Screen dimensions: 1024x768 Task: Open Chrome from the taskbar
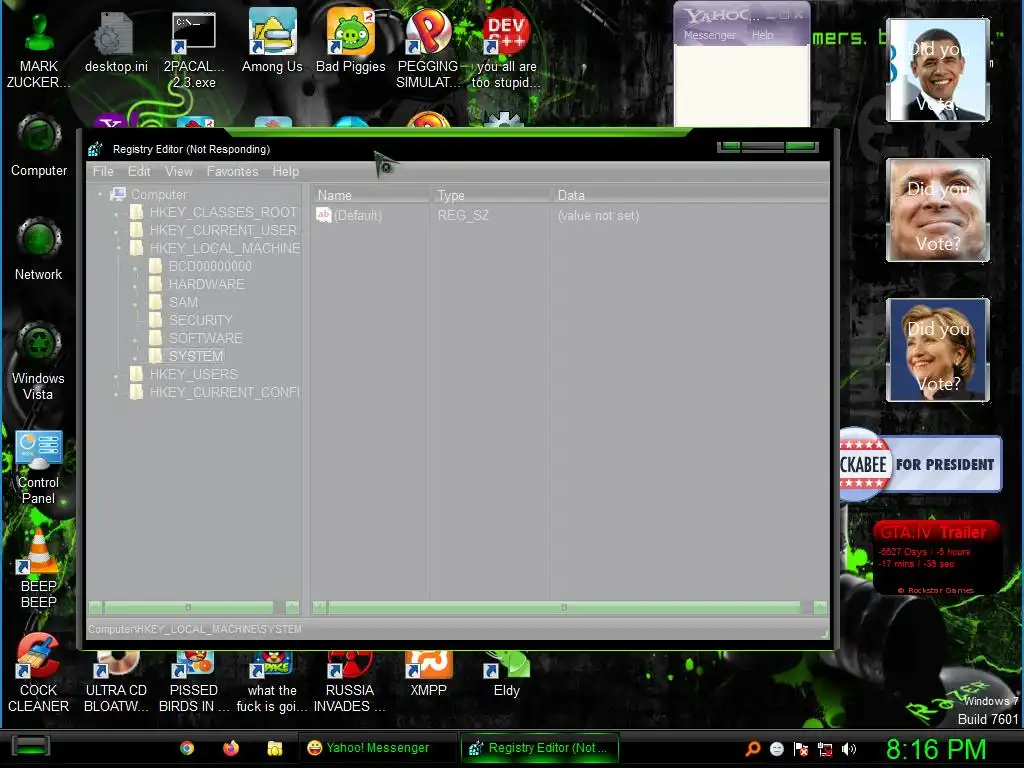[187, 748]
